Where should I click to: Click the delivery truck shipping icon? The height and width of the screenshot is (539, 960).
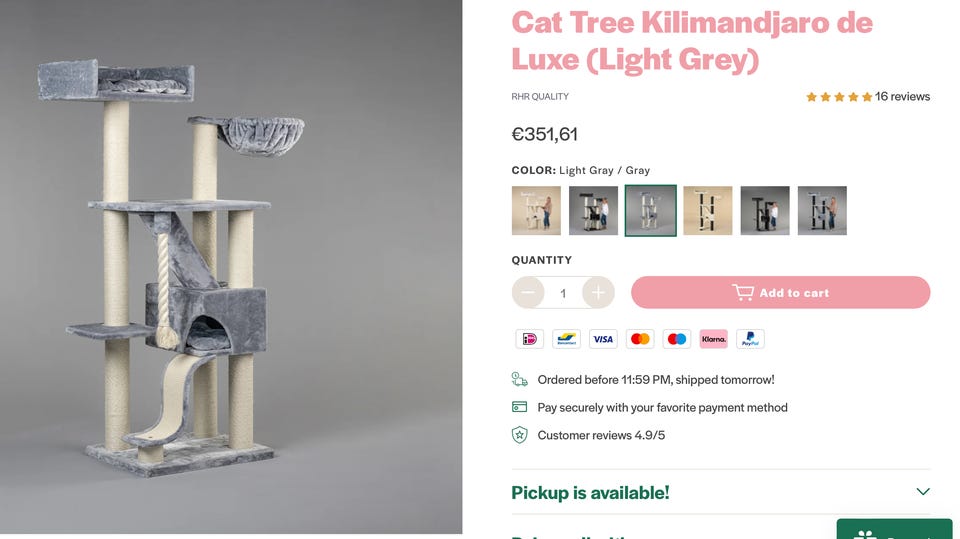[519, 379]
